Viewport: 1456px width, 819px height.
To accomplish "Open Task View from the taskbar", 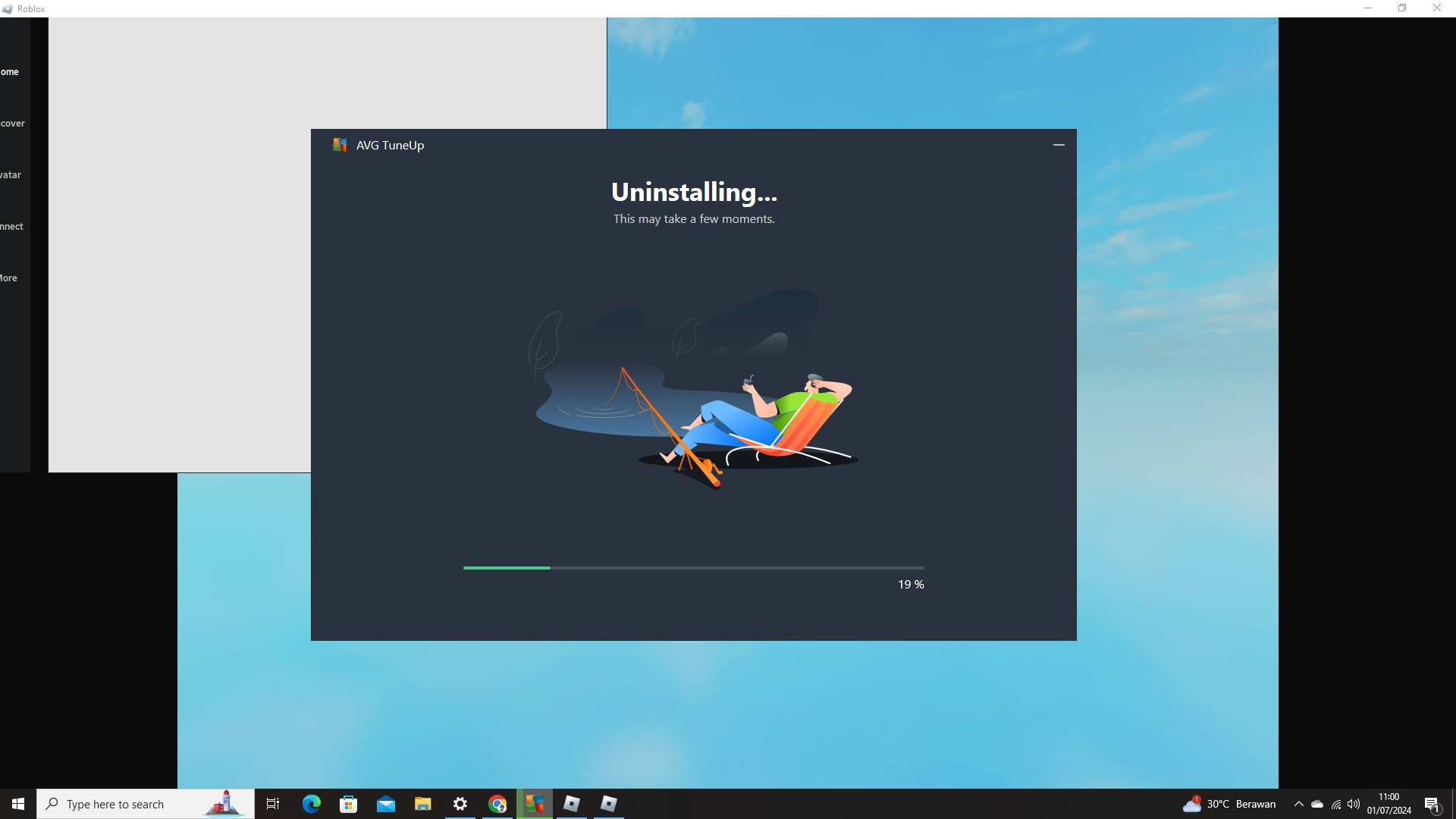I will 273,804.
